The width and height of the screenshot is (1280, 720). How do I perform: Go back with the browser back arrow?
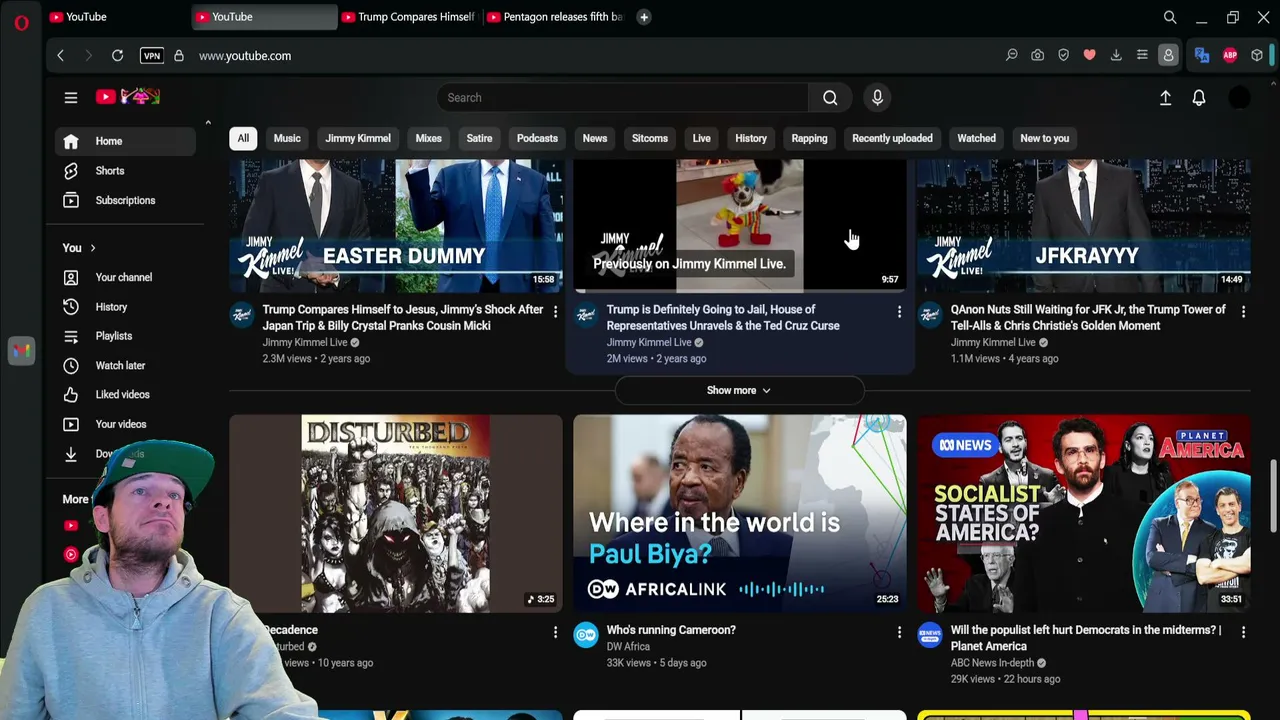pos(60,56)
